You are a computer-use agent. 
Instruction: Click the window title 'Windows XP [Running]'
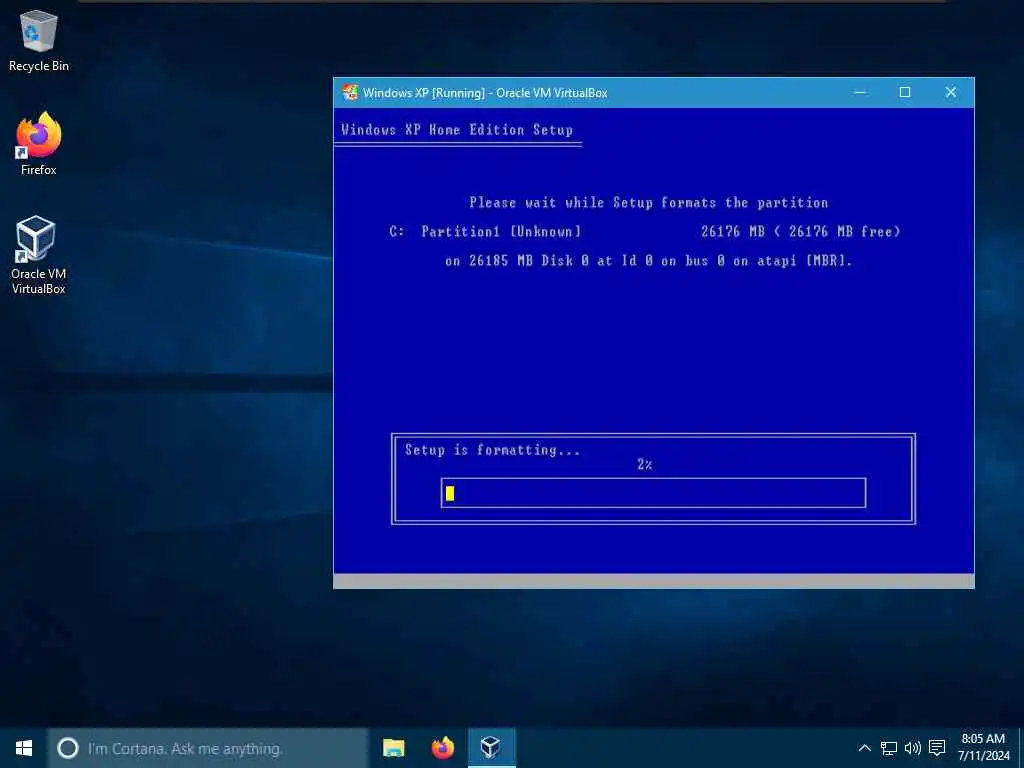click(x=424, y=93)
